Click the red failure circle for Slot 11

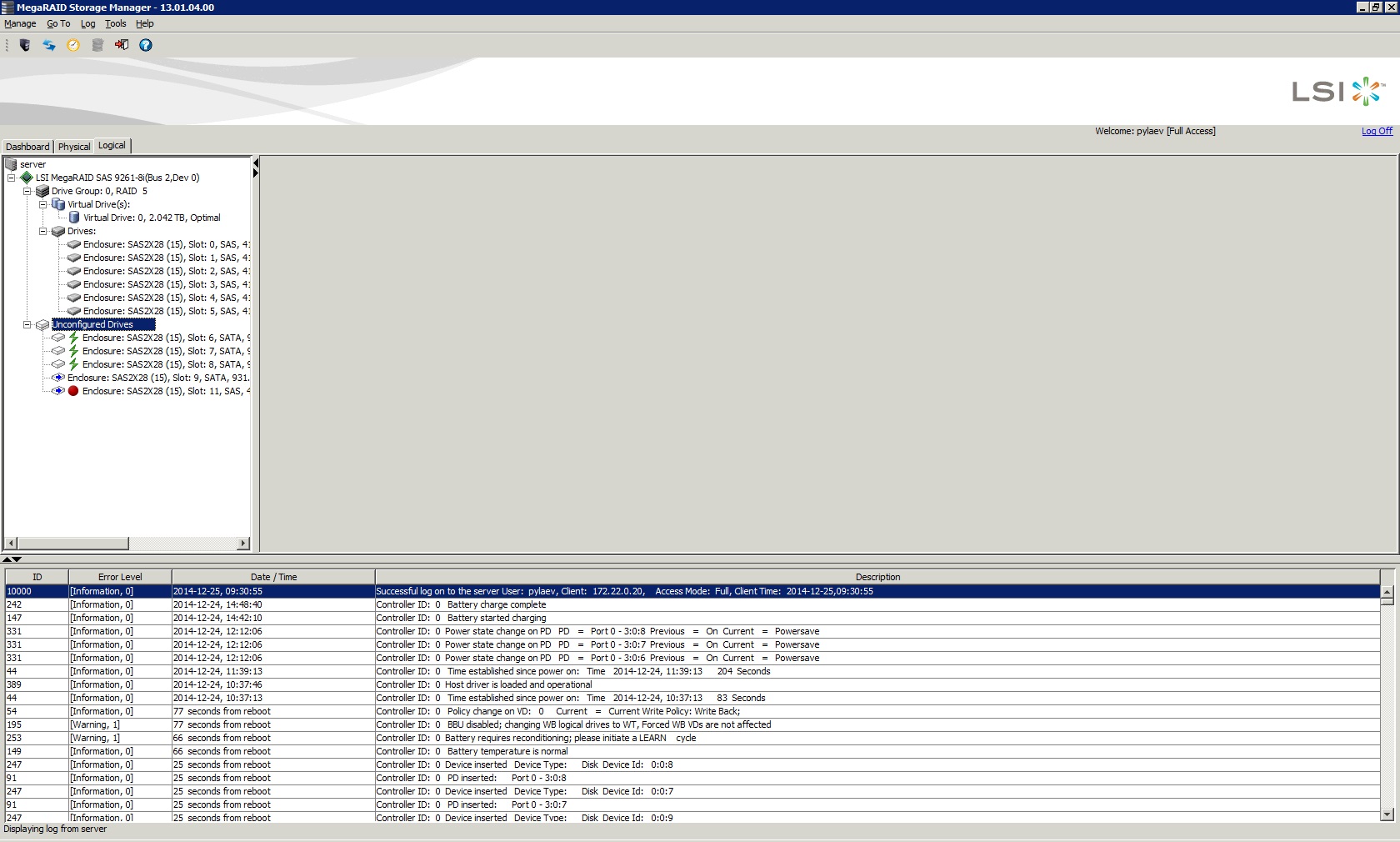[x=73, y=391]
